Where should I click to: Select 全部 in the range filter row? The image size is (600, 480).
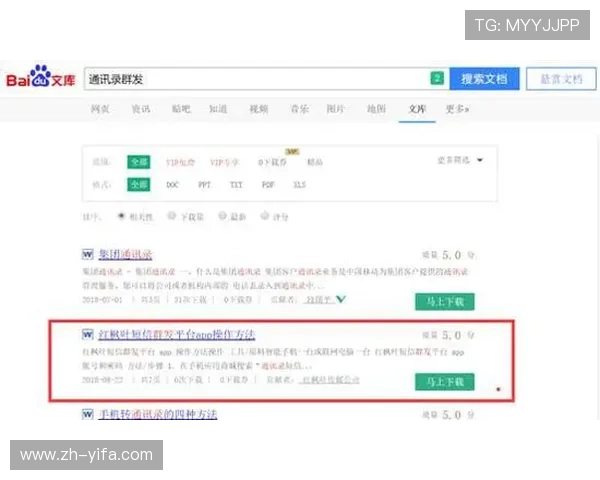pyautogui.click(x=139, y=162)
